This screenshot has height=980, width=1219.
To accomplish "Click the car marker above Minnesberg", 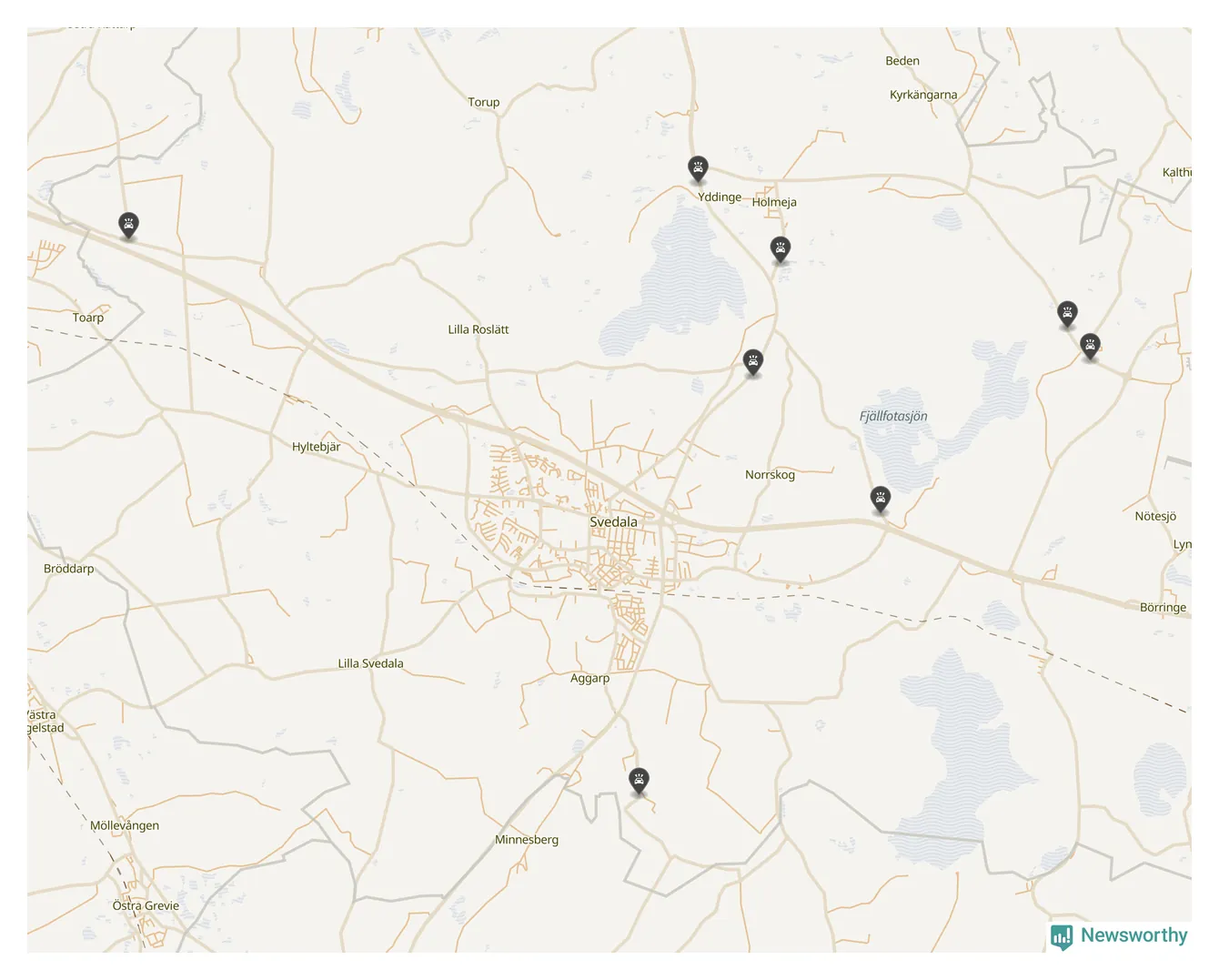I will (640, 781).
